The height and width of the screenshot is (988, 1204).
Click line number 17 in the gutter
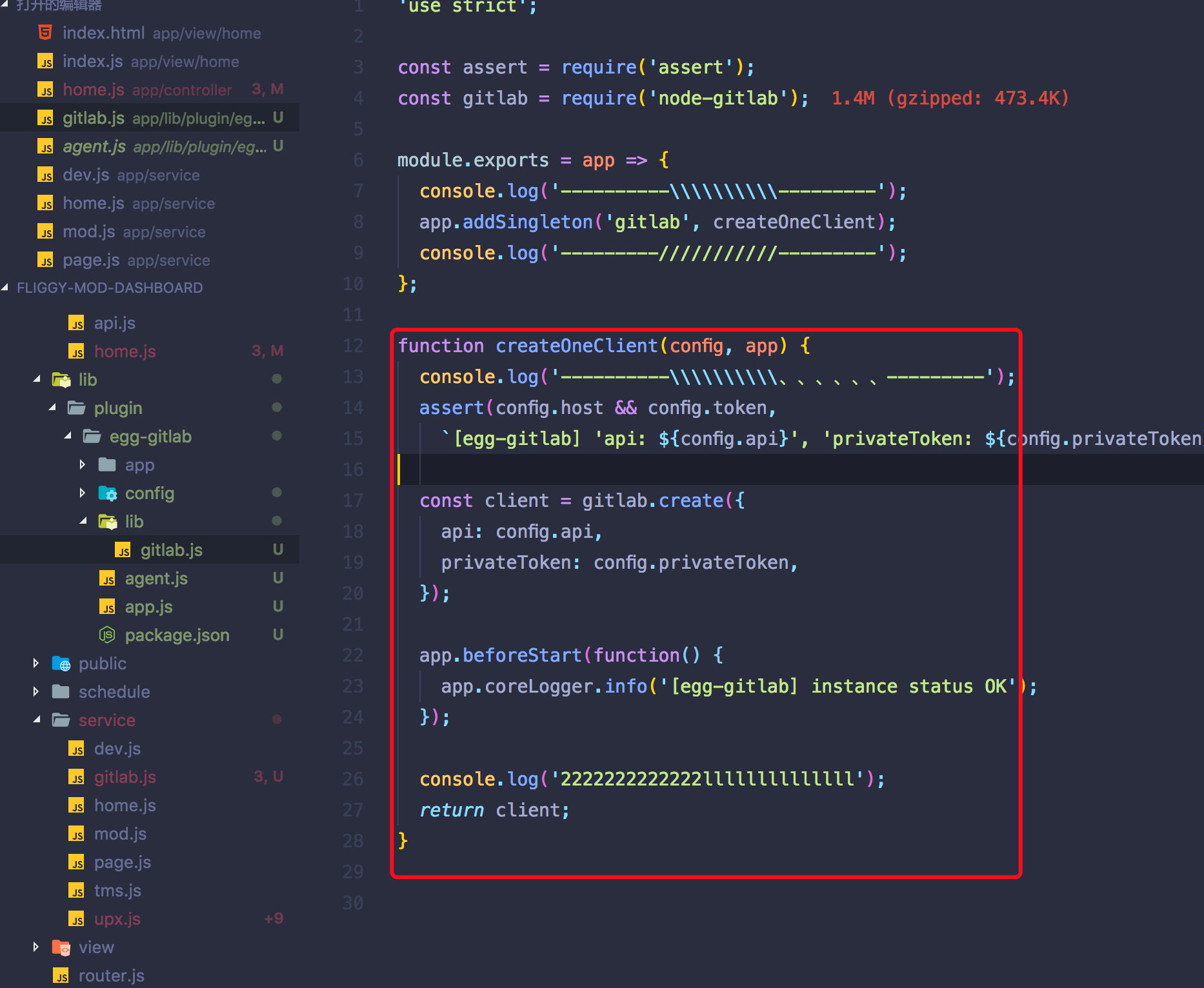point(353,500)
